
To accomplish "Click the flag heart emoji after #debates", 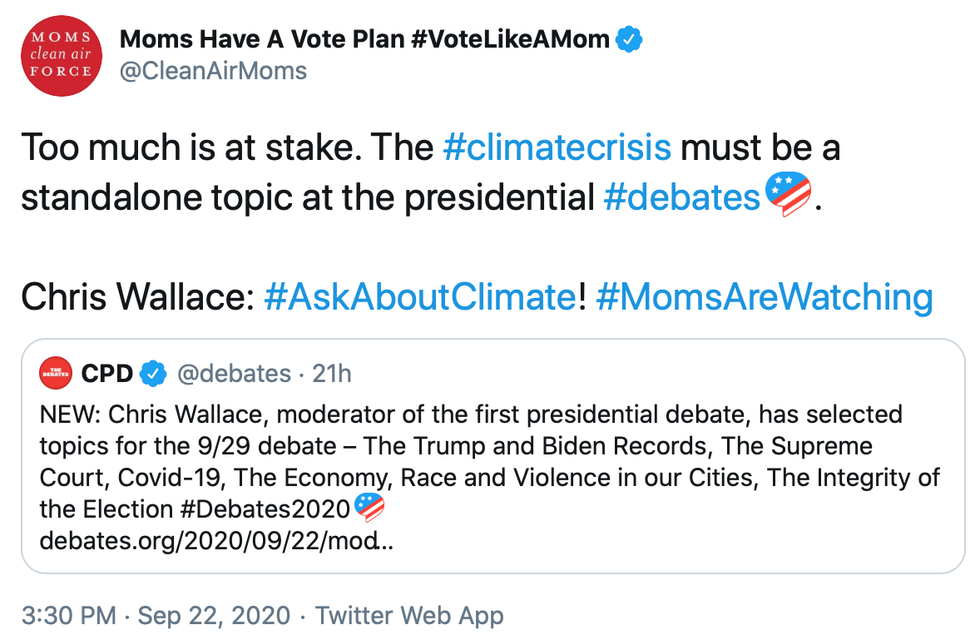I will pos(788,194).
